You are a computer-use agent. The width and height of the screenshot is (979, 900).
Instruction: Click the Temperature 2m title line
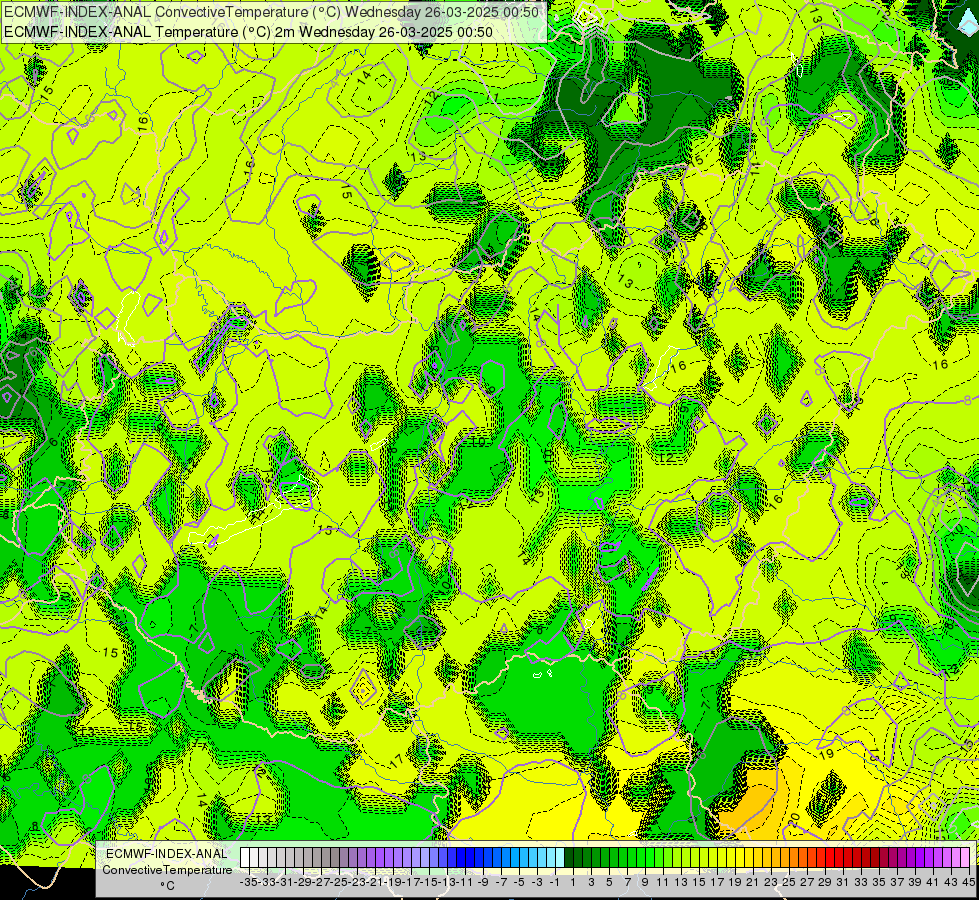click(x=248, y=32)
